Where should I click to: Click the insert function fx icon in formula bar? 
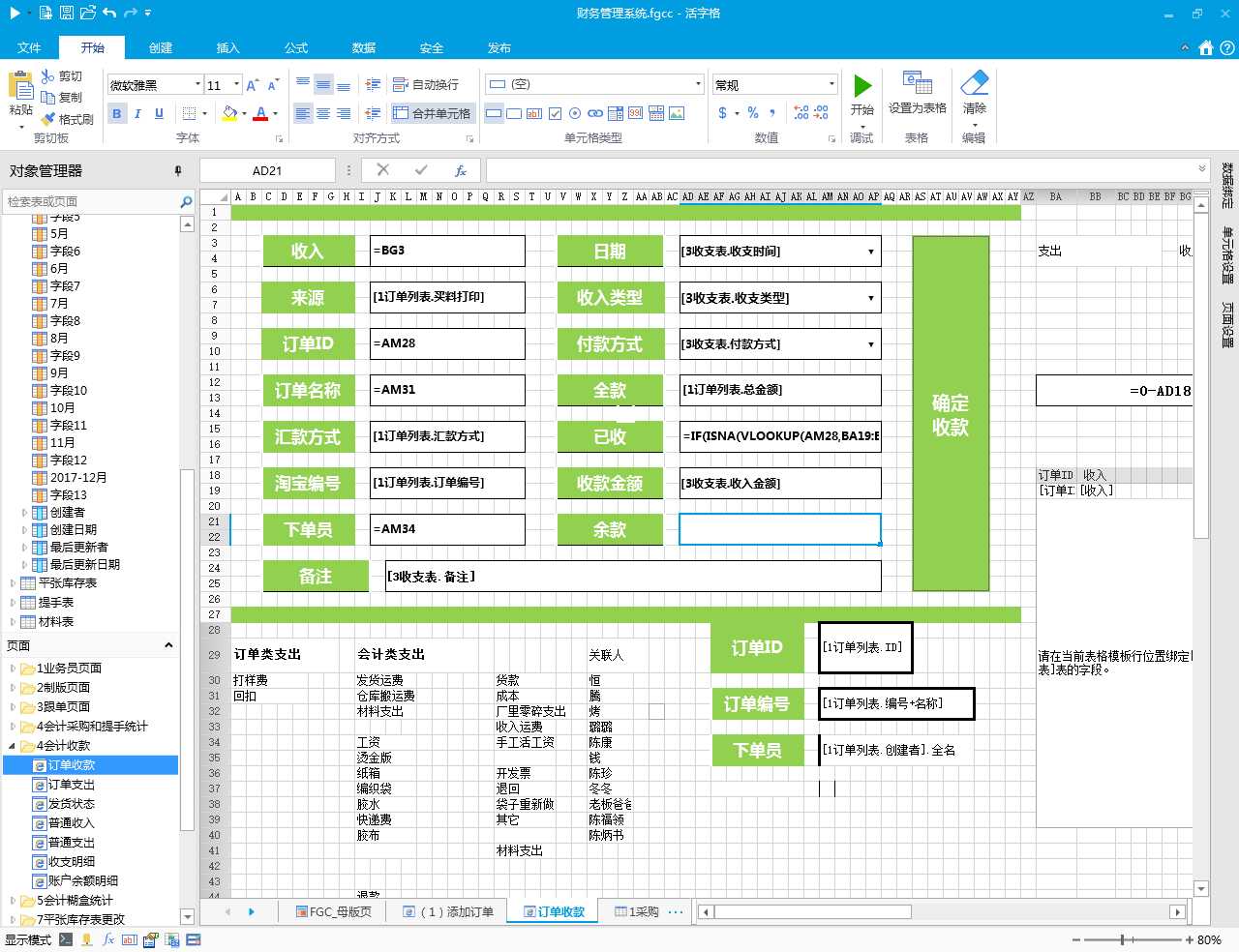461,170
